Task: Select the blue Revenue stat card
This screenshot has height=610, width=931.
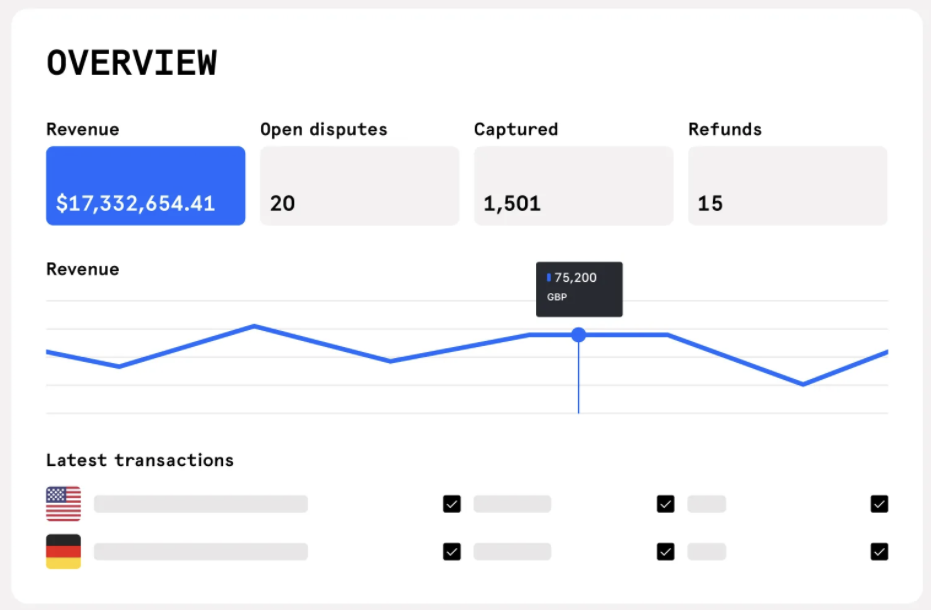Action: [145, 185]
